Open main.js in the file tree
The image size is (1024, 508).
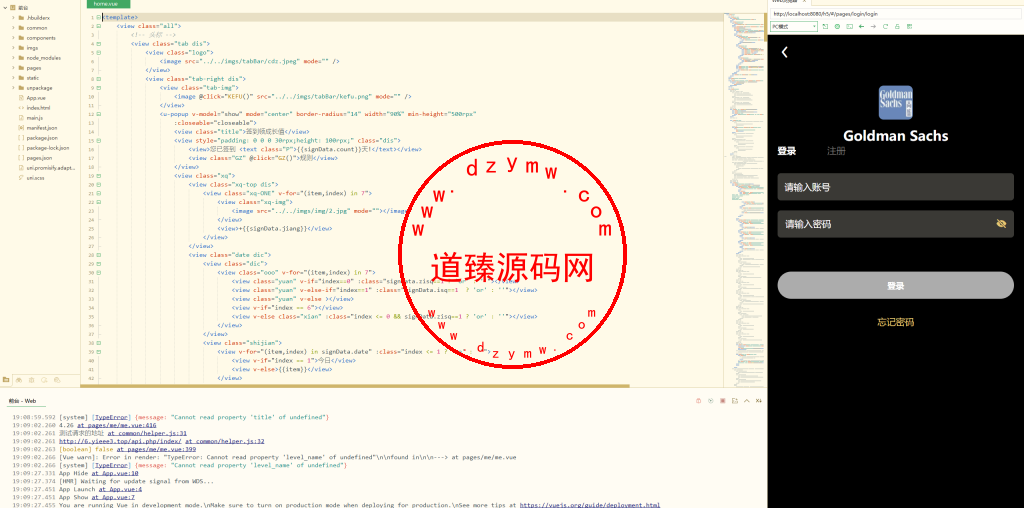coord(34,118)
